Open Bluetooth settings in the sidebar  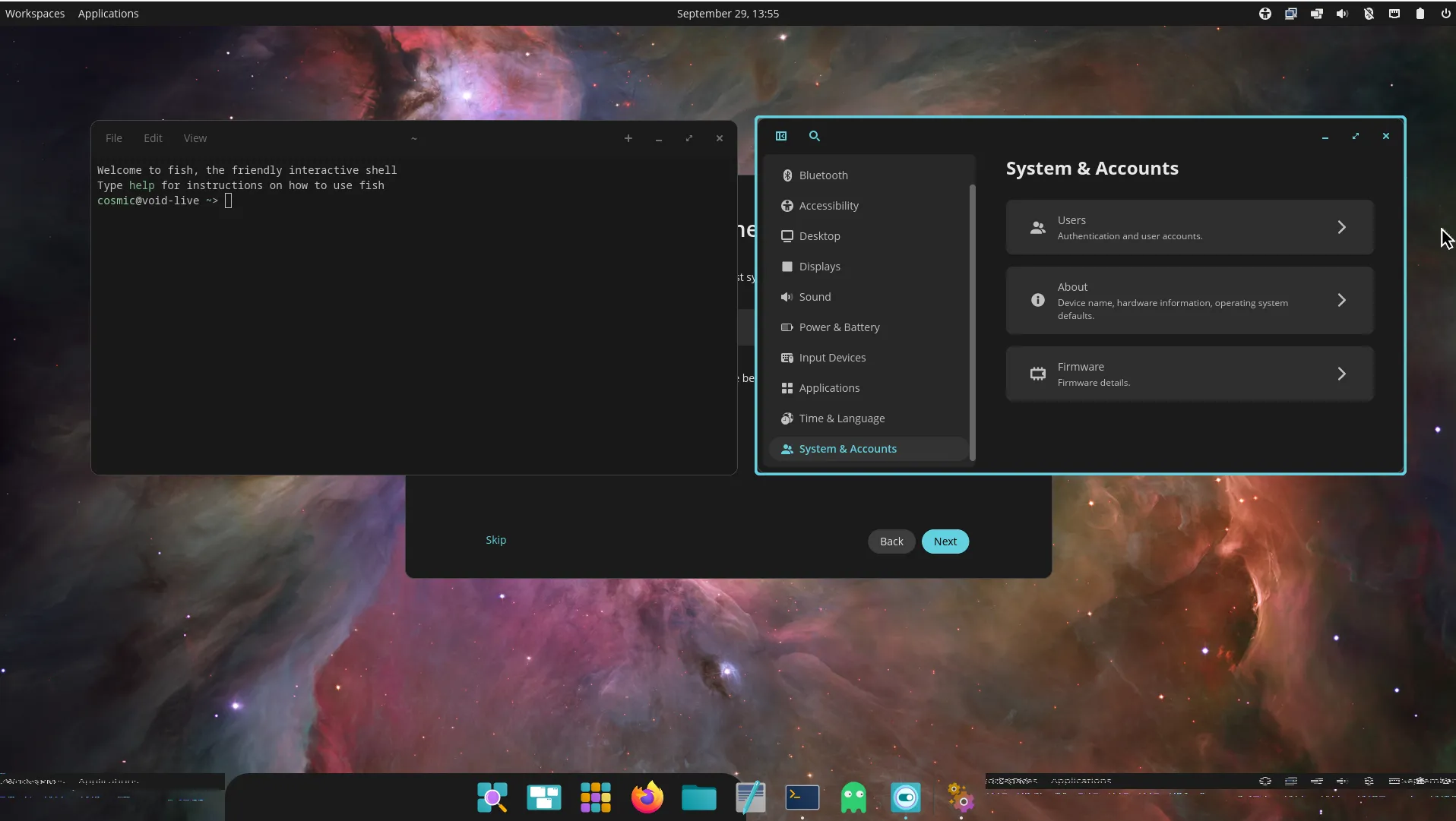coord(823,175)
